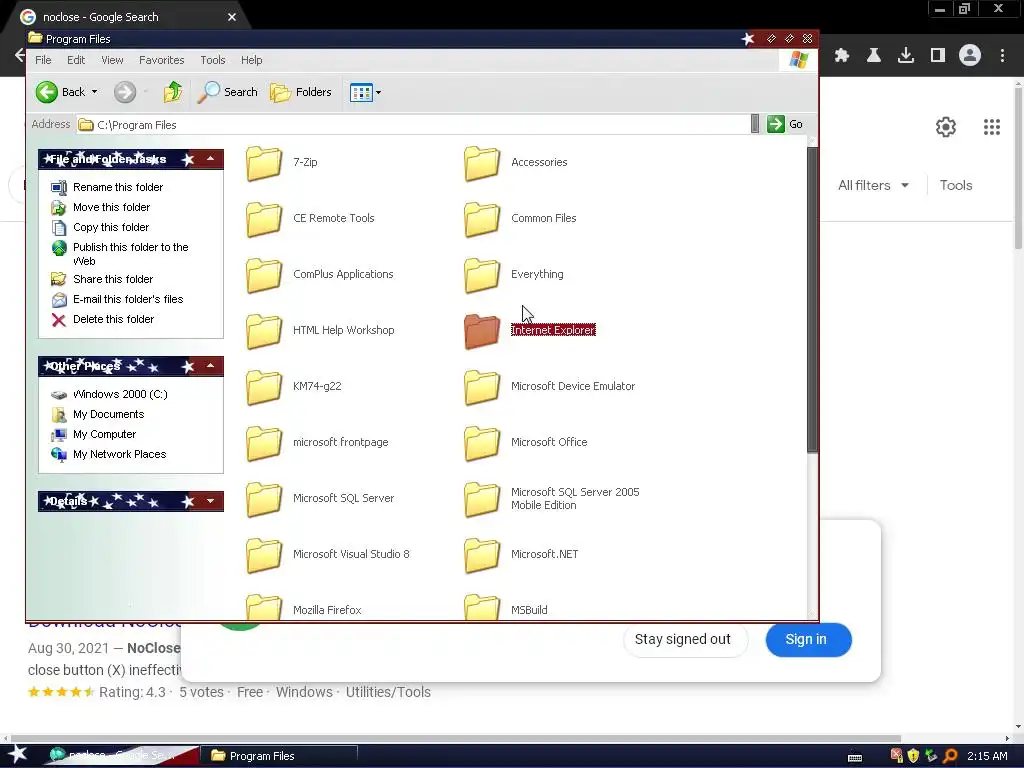
Task: Click the Program Files taskbar button
Action: [279, 756]
